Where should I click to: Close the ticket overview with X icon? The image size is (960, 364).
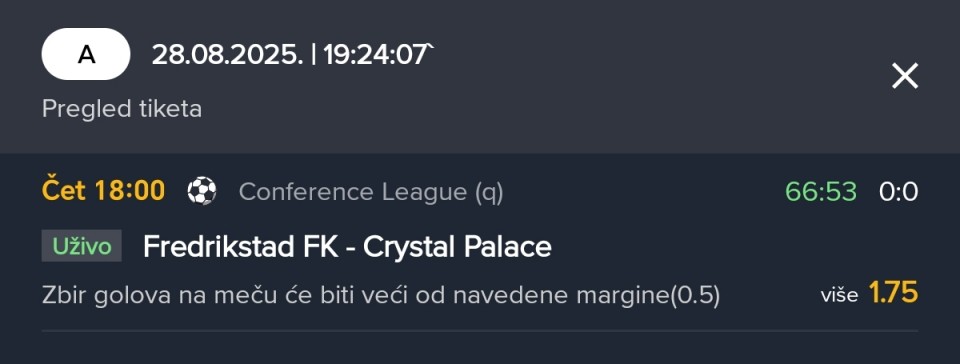coord(905,76)
